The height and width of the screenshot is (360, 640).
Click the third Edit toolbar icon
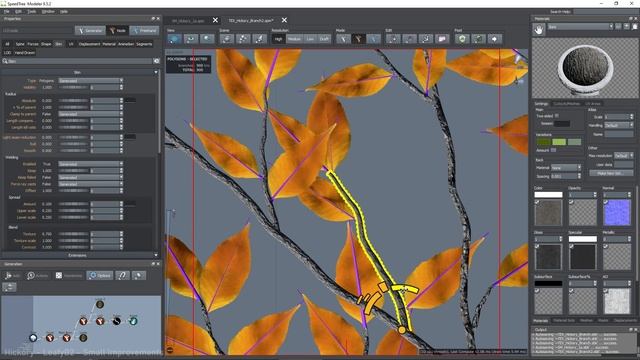[x=426, y=39]
